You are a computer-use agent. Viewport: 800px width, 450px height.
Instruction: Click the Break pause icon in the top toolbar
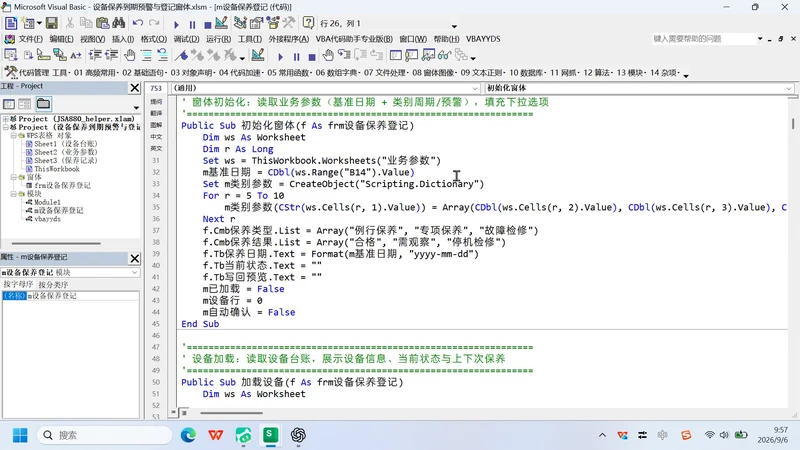pyautogui.click(x=192, y=24)
